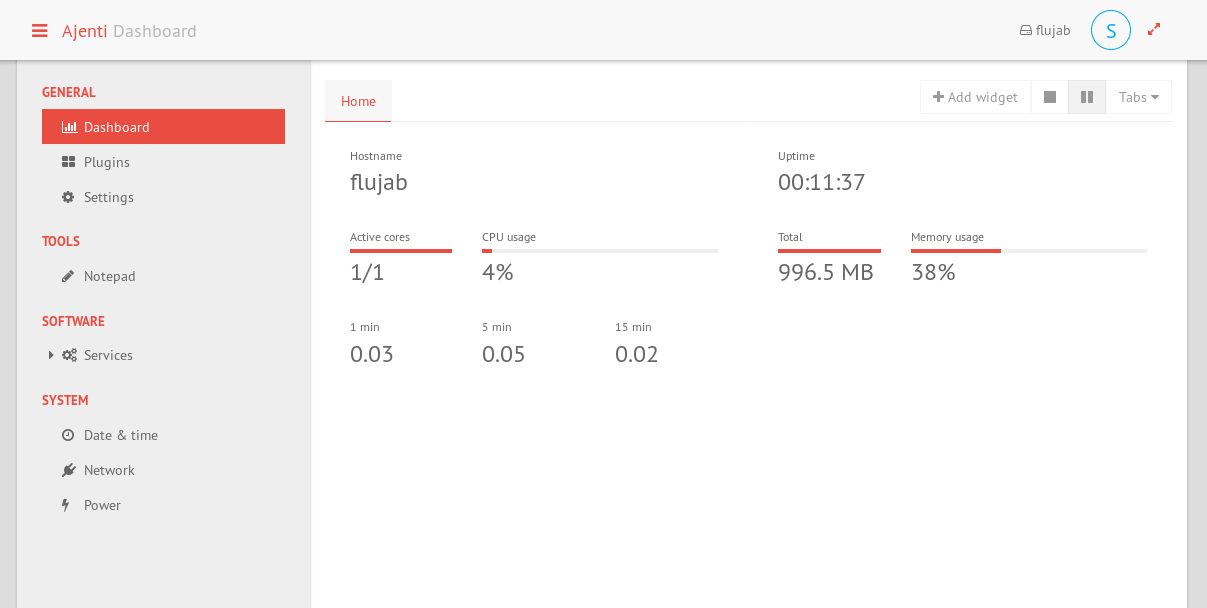This screenshot has width=1207, height=608.
Task: Toggle fullscreen with the red expand icon
Action: pos(1154,30)
